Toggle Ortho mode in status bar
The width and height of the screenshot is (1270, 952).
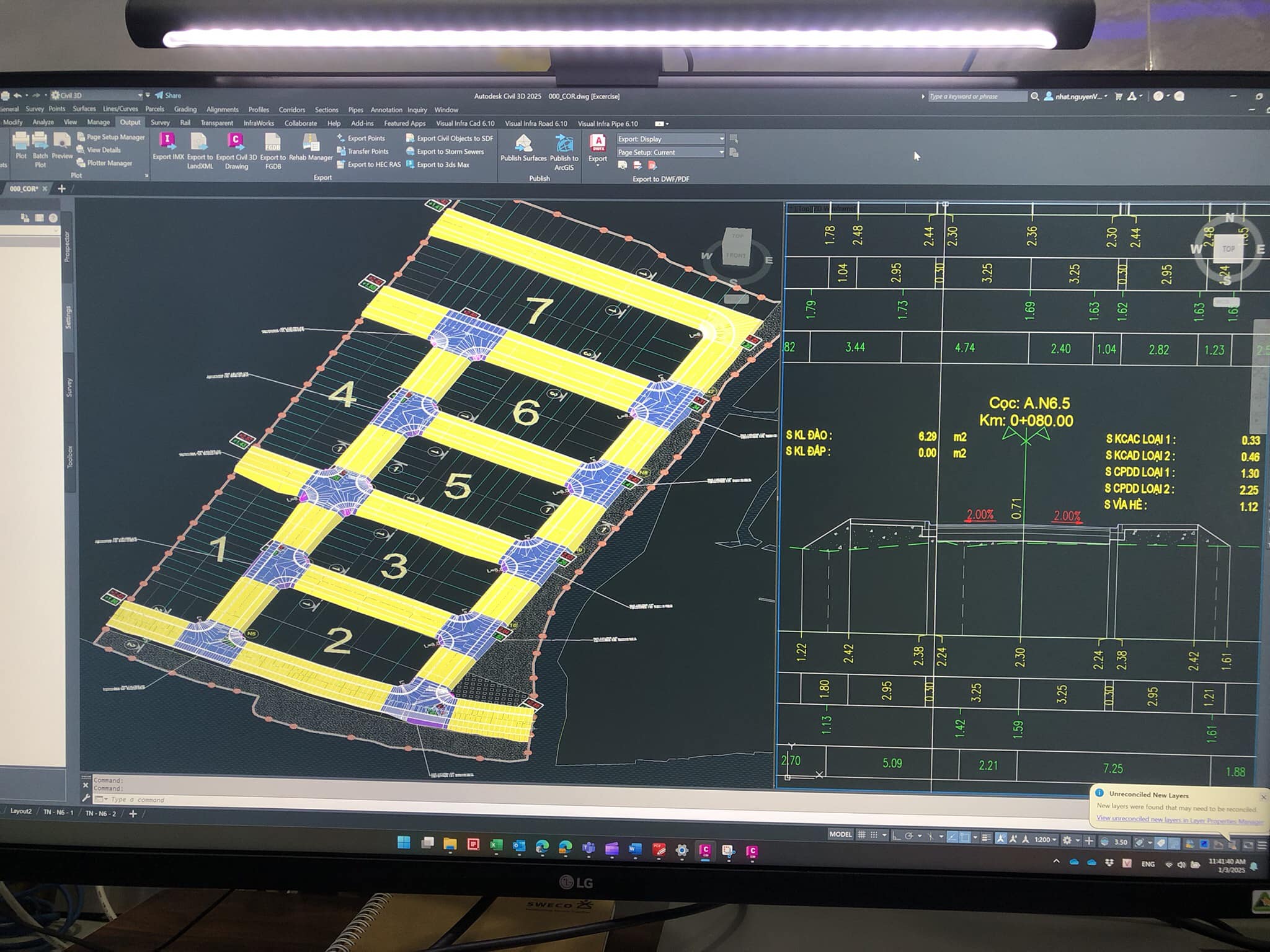click(x=896, y=836)
